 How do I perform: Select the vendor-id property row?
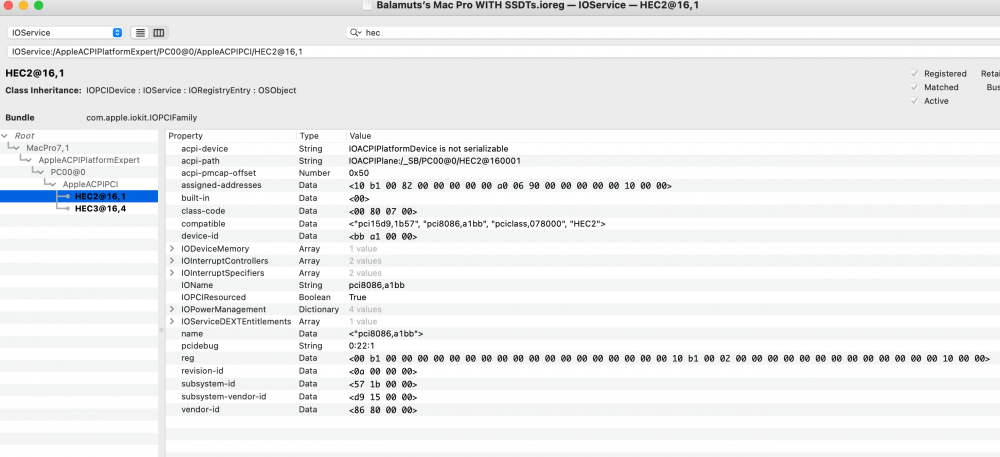click(x=583, y=409)
